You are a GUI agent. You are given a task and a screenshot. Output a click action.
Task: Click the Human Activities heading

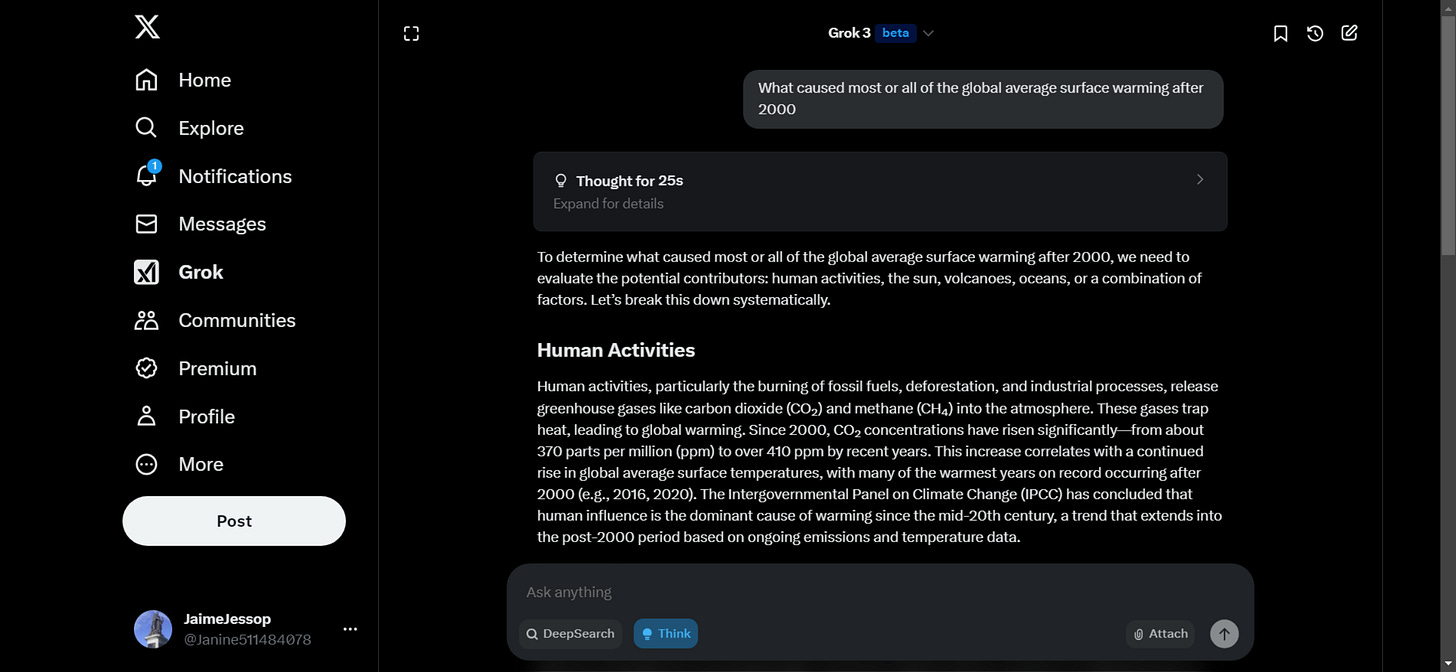tap(616, 350)
